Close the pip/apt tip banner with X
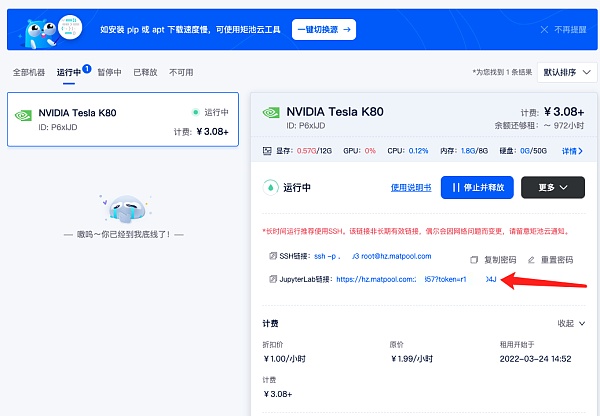600x416 pixels. click(x=543, y=30)
